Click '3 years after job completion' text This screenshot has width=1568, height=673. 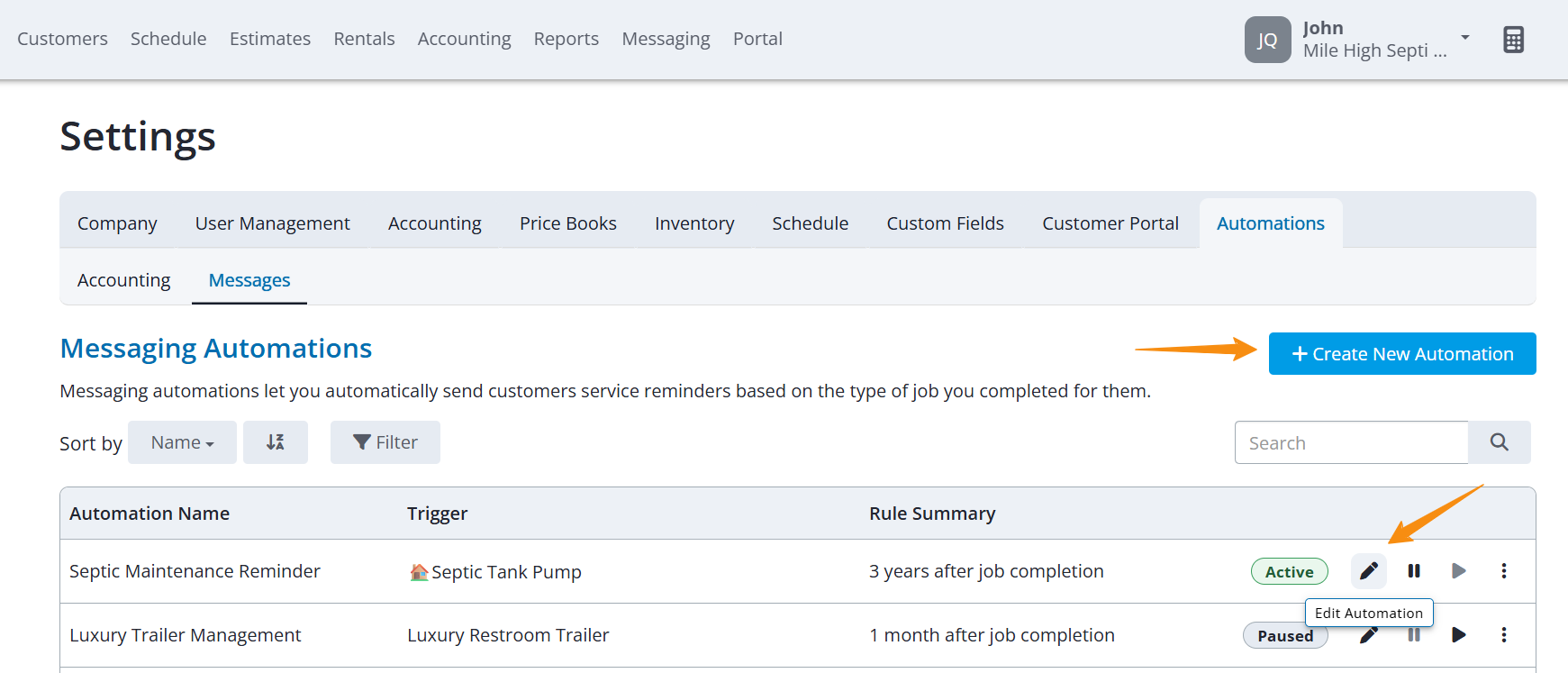click(986, 571)
